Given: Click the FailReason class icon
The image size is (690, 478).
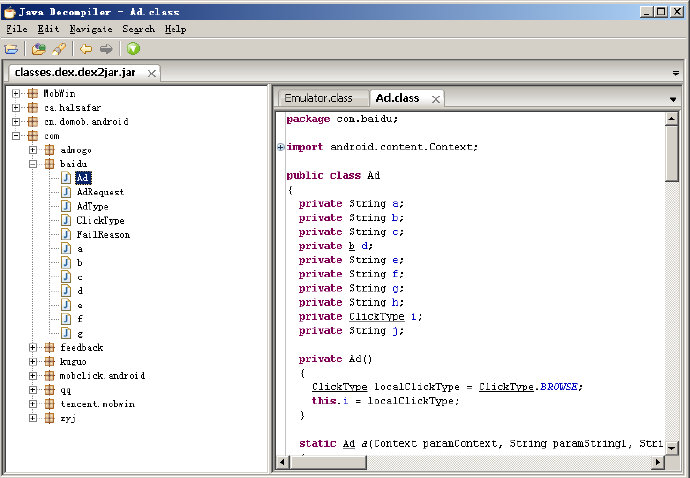Looking at the screenshot, I should tap(66, 234).
